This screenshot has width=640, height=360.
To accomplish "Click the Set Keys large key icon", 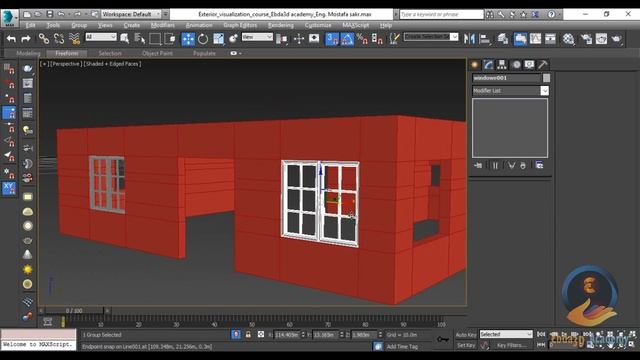I will 443,340.
